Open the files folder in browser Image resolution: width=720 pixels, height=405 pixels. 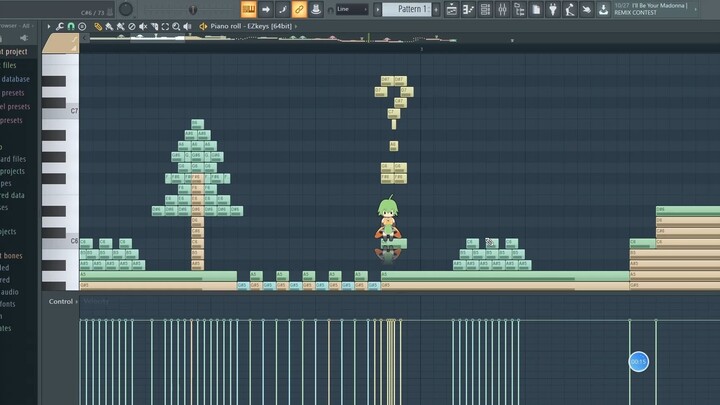[8, 66]
